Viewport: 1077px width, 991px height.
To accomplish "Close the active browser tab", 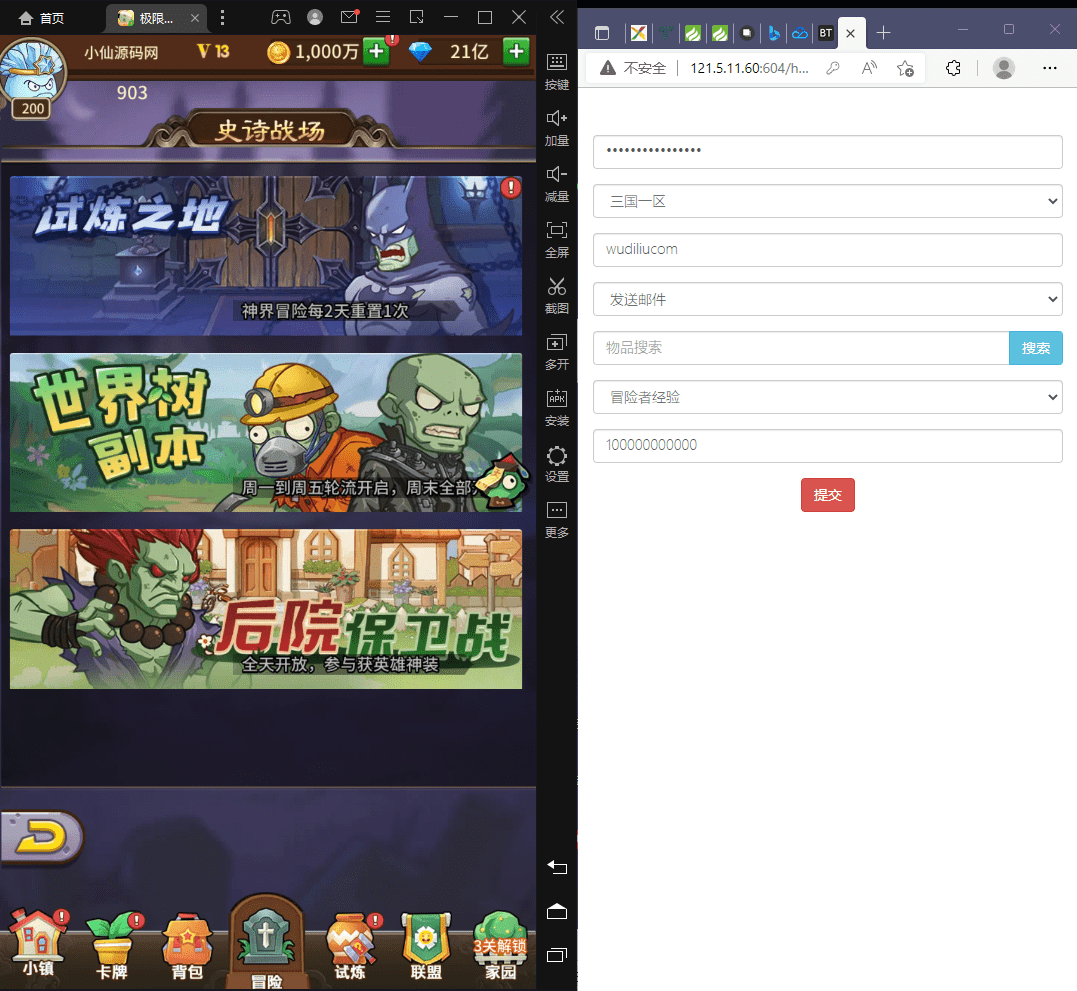I will click(850, 33).
